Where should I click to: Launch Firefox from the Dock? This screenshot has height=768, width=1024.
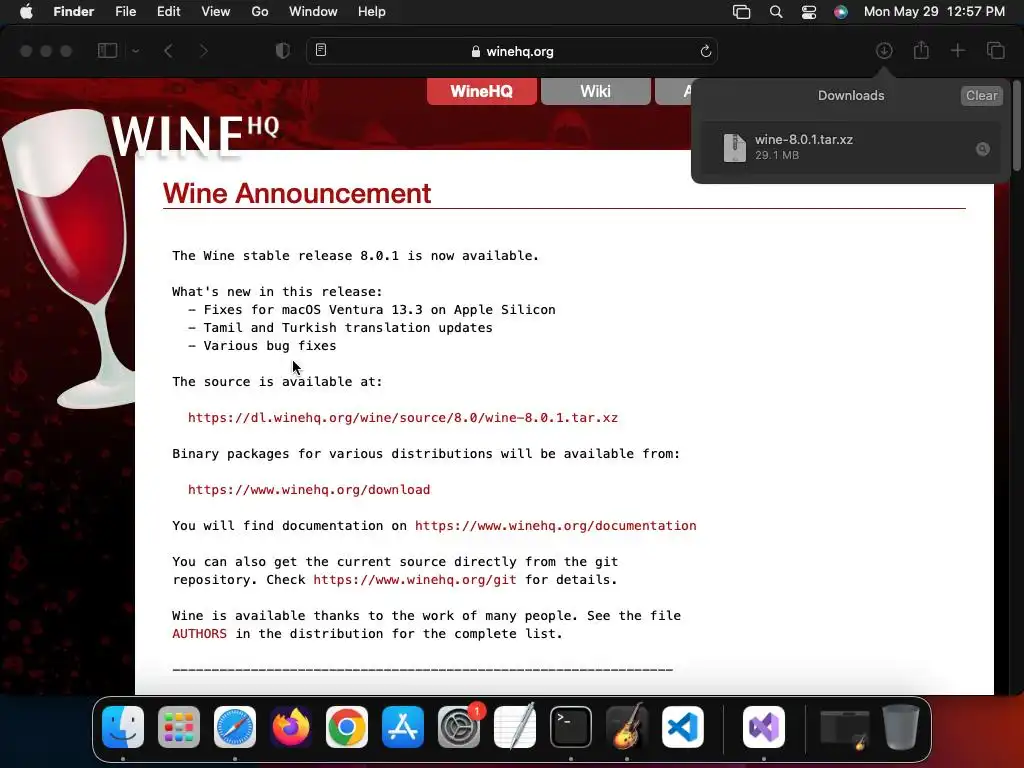click(291, 727)
